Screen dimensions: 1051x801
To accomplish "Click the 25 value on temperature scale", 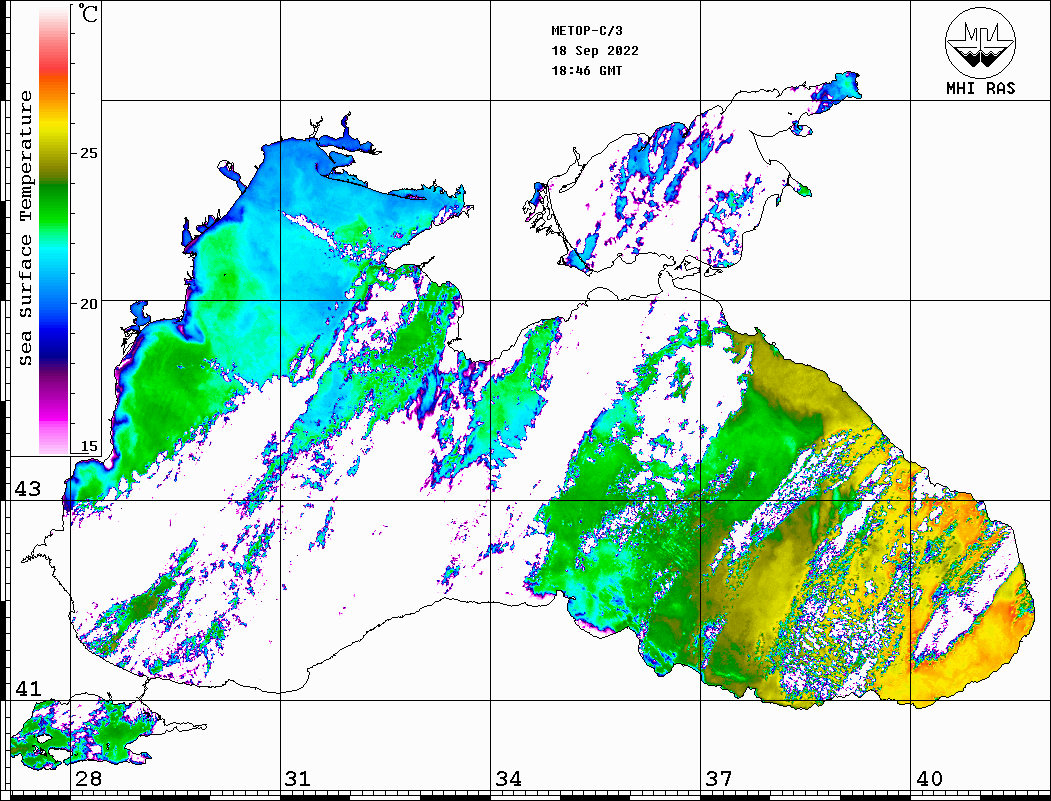I will click(x=88, y=153).
